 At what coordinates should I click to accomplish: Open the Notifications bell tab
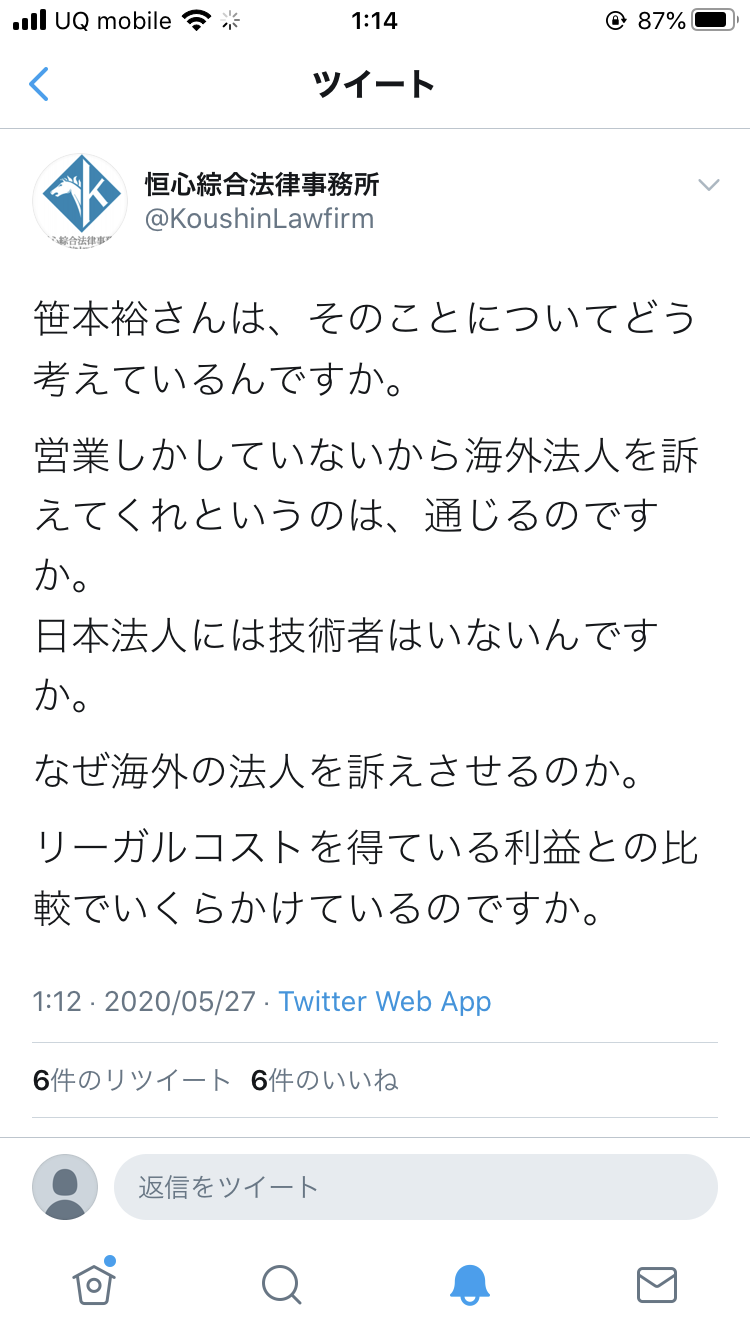coord(469,1284)
